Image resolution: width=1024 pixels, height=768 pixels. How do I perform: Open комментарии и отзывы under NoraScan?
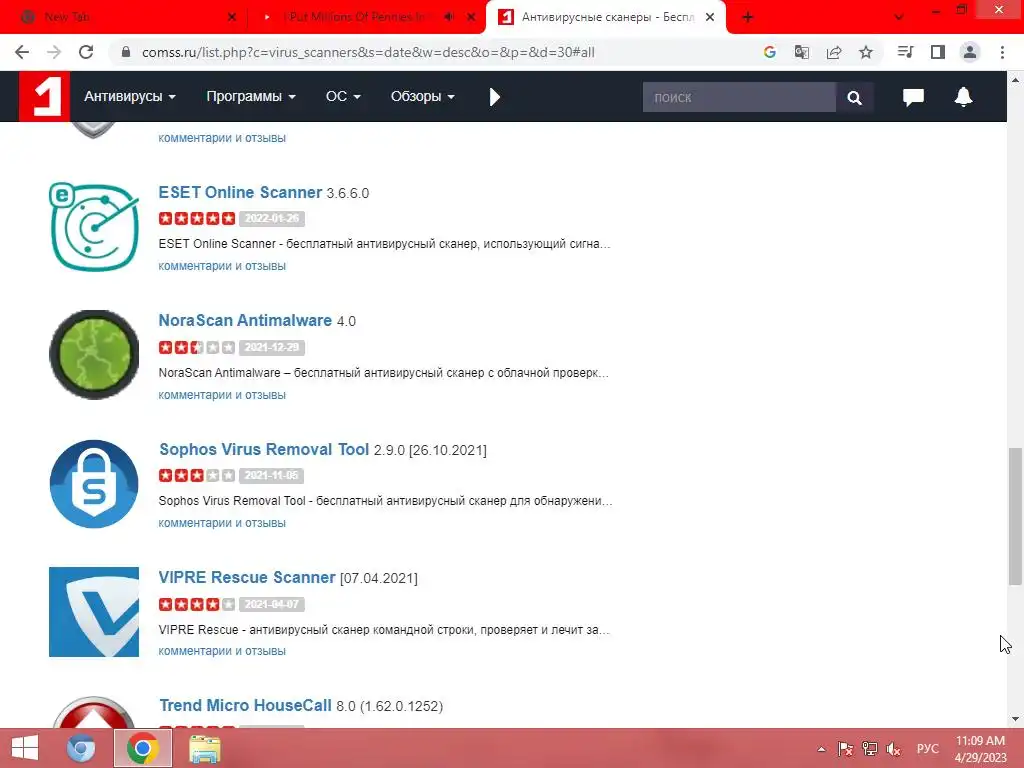pyautogui.click(x=222, y=395)
